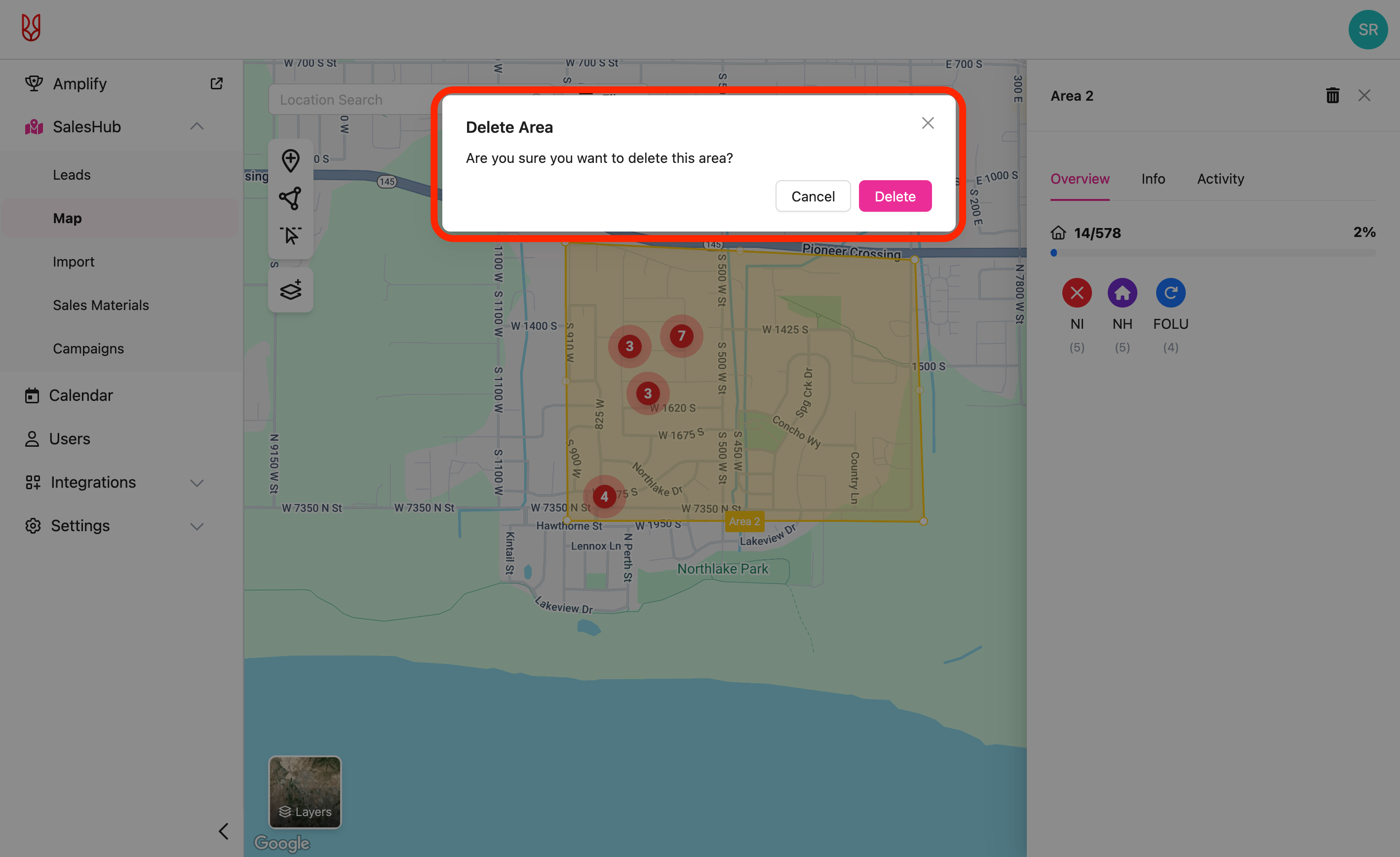Expand the Integrations menu
Viewport: 1400px width, 857px height.
click(x=196, y=482)
